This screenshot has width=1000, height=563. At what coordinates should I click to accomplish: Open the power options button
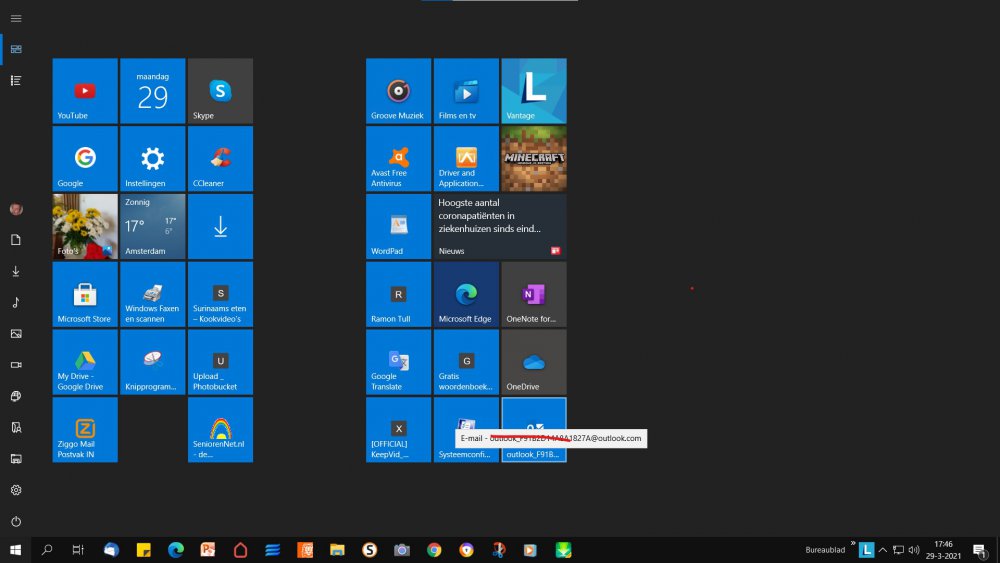point(16,521)
